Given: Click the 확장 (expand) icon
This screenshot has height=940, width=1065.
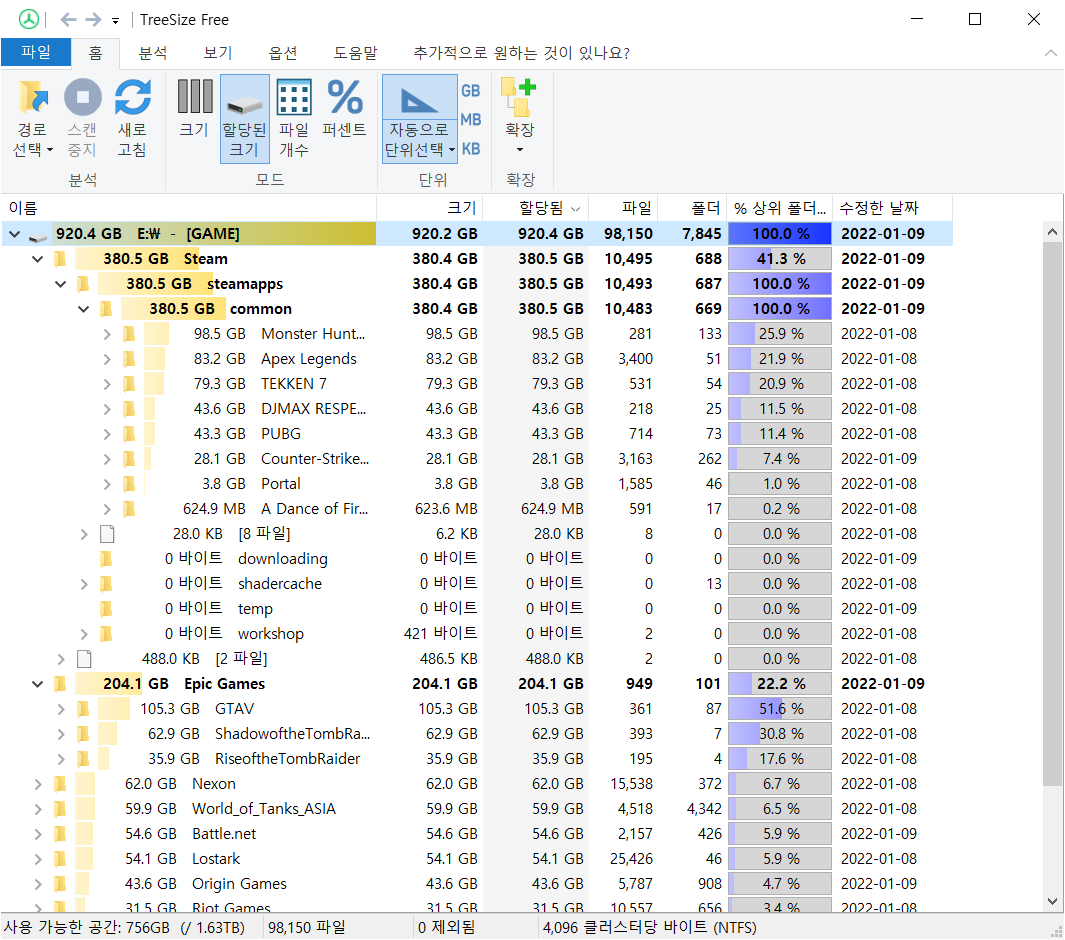Looking at the screenshot, I should coord(520,96).
